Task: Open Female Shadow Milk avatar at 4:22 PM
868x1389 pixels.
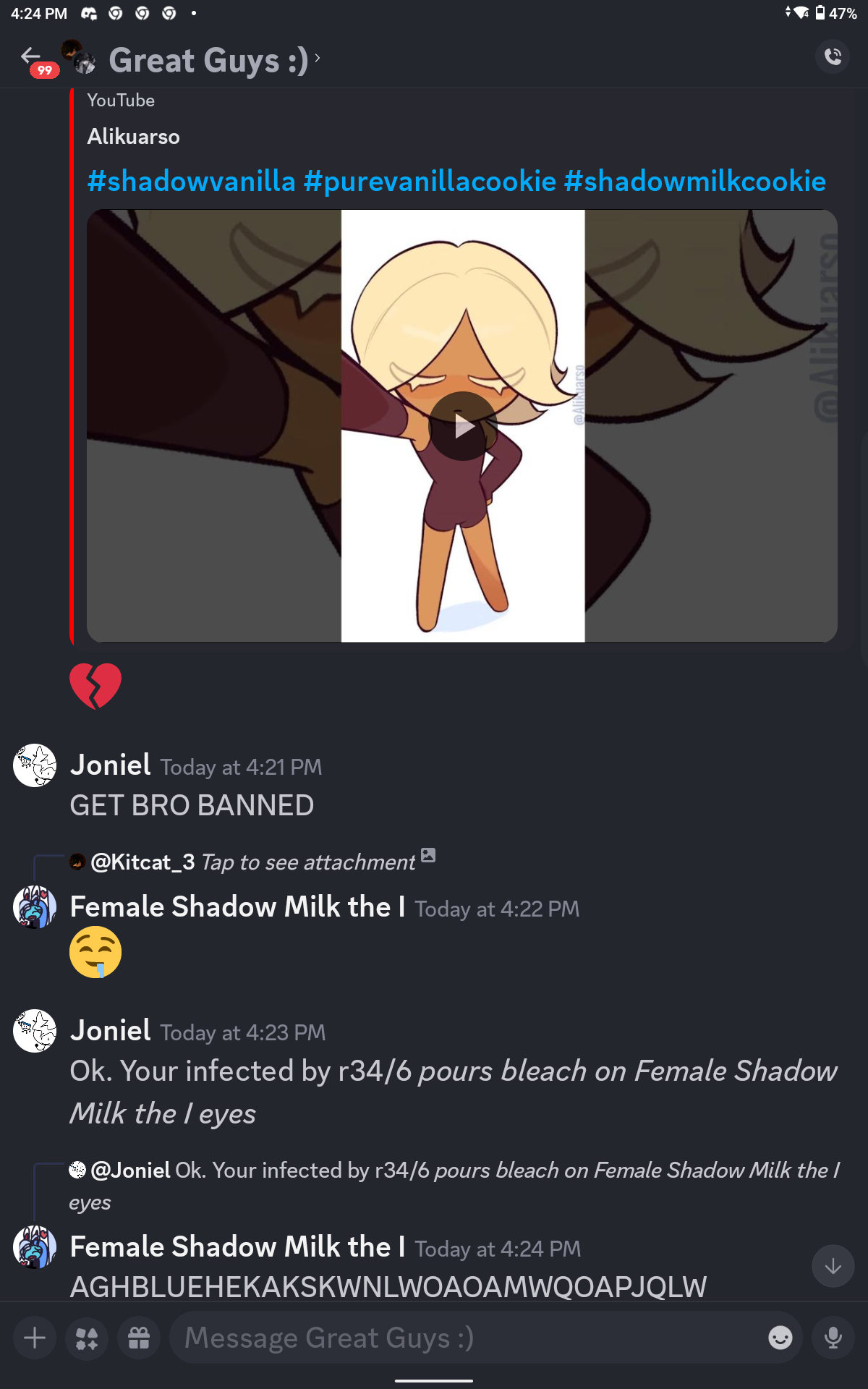Action: coord(35,907)
